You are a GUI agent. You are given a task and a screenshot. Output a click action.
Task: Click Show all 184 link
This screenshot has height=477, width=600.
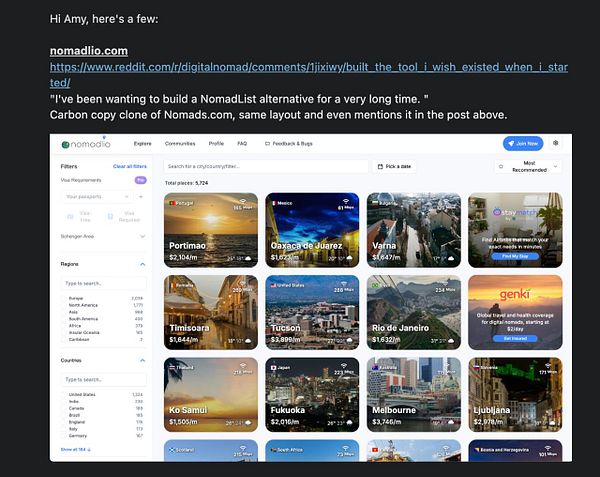pos(75,449)
